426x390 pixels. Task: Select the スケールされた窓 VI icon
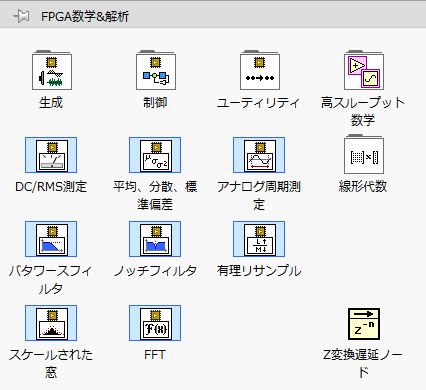[x=51, y=323]
